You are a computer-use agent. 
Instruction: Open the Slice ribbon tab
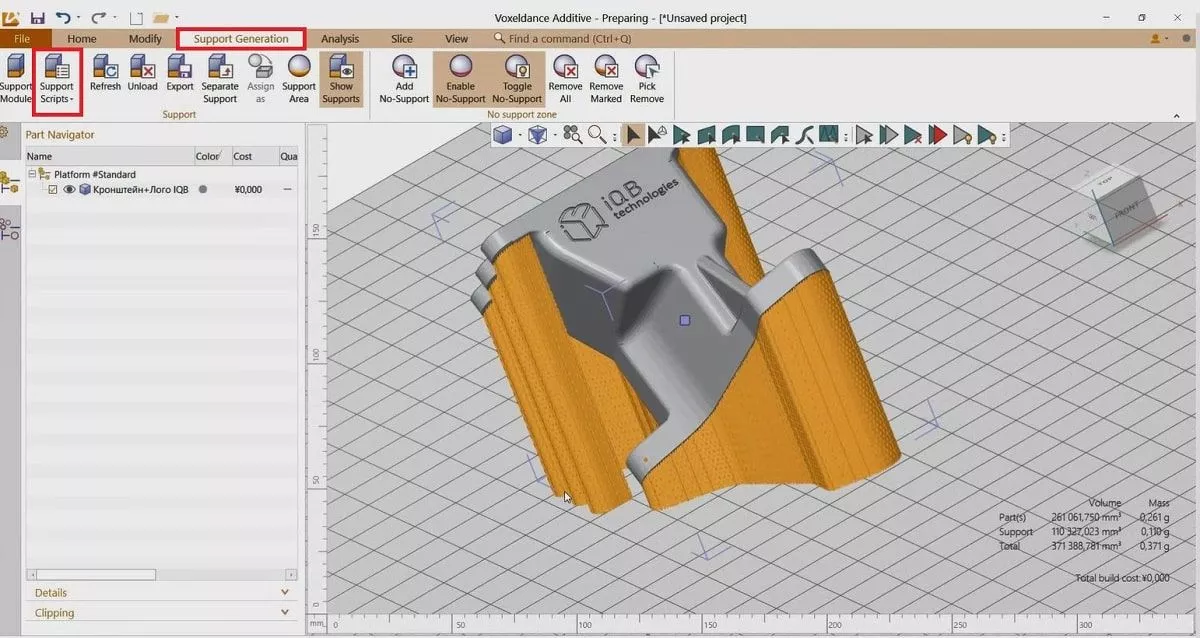(402, 39)
